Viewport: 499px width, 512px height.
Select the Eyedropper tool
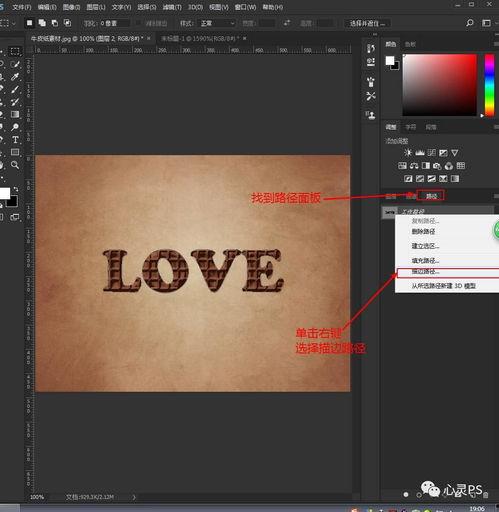point(15,77)
